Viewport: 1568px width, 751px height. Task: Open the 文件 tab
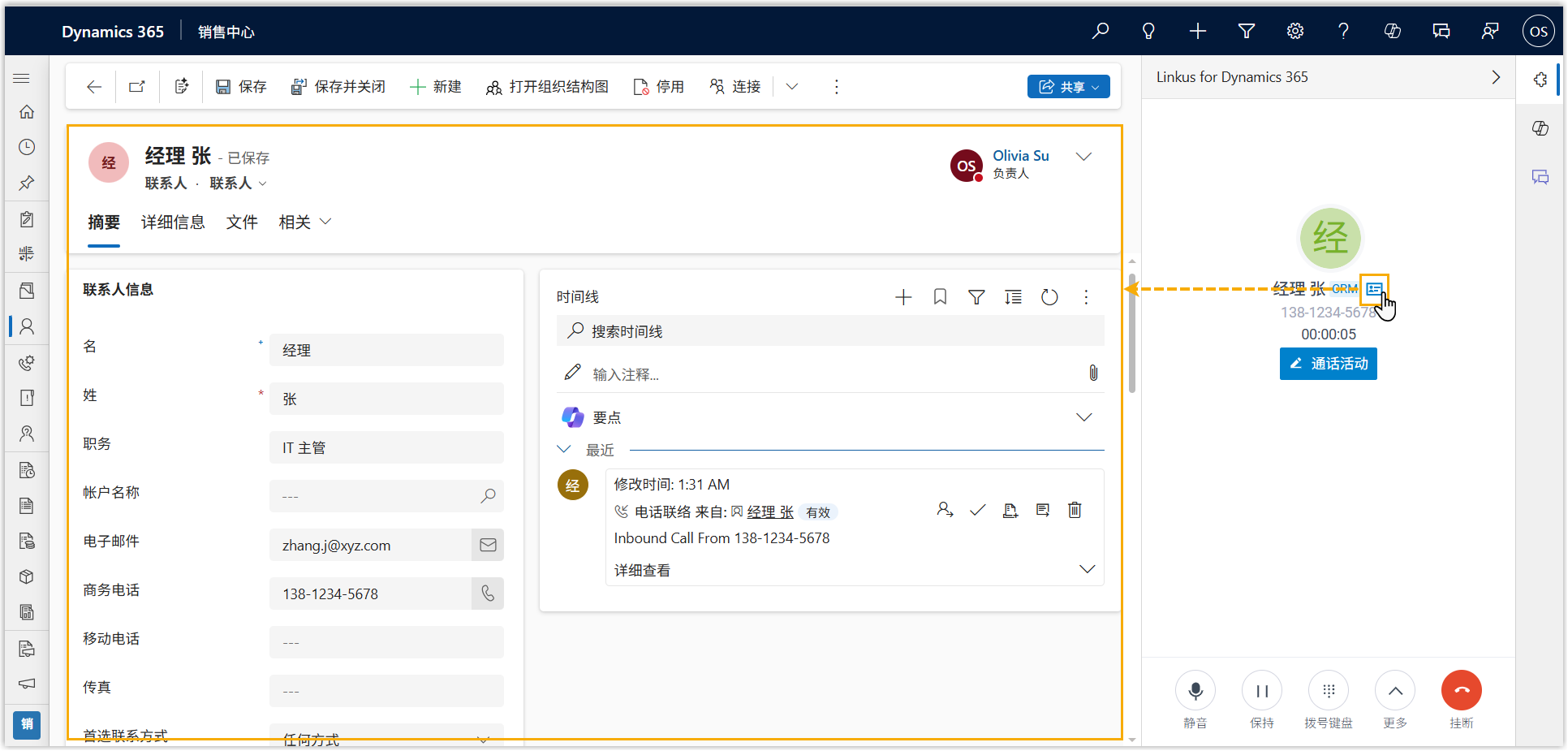point(242,222)
